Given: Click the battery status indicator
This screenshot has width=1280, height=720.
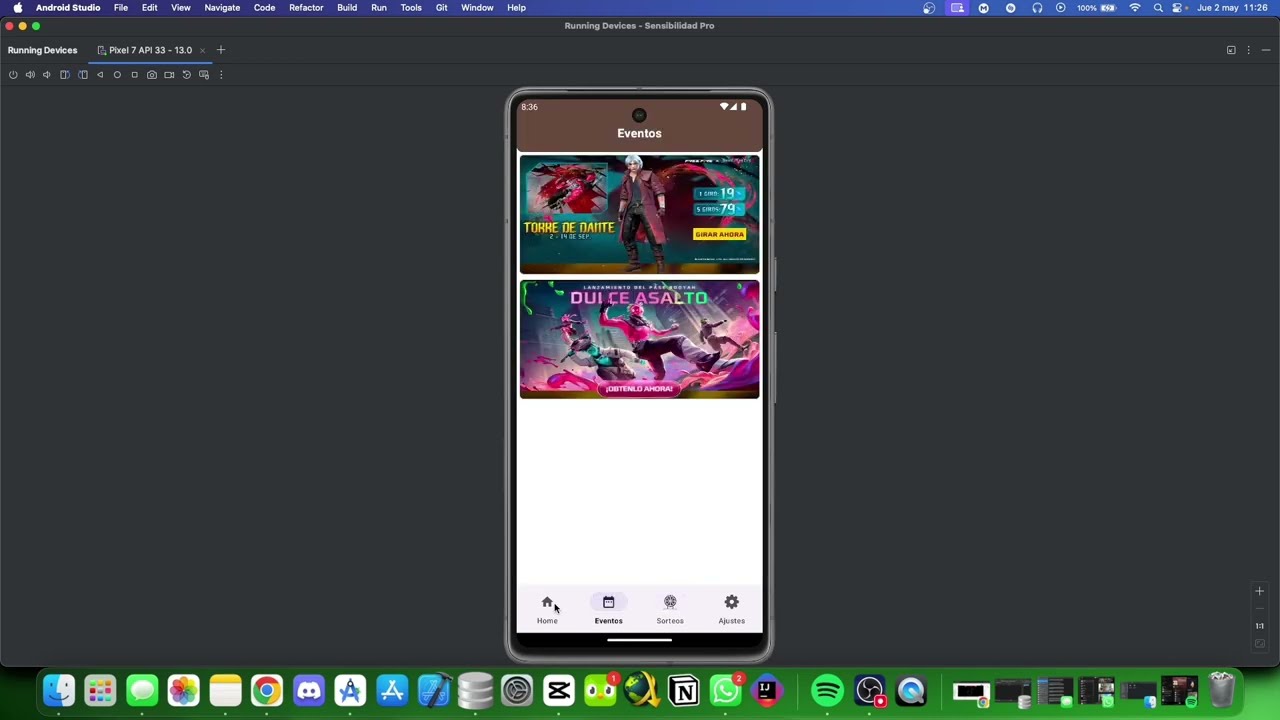Looking at the screenshot, I should 1097,8.
